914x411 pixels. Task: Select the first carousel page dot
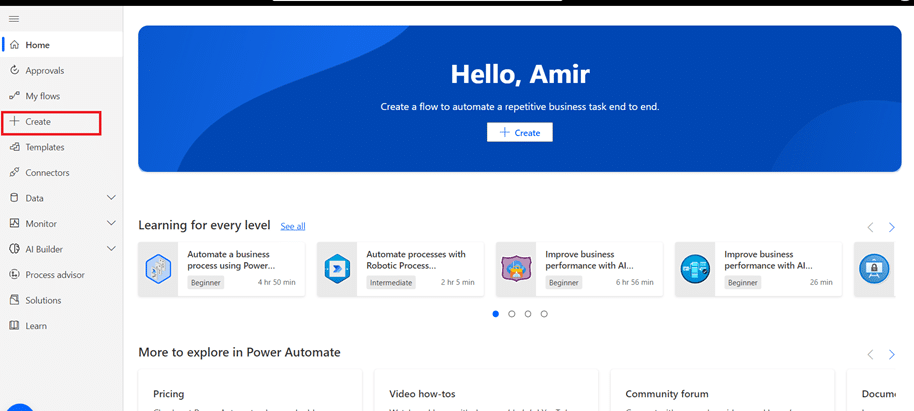tap(495, 314)
